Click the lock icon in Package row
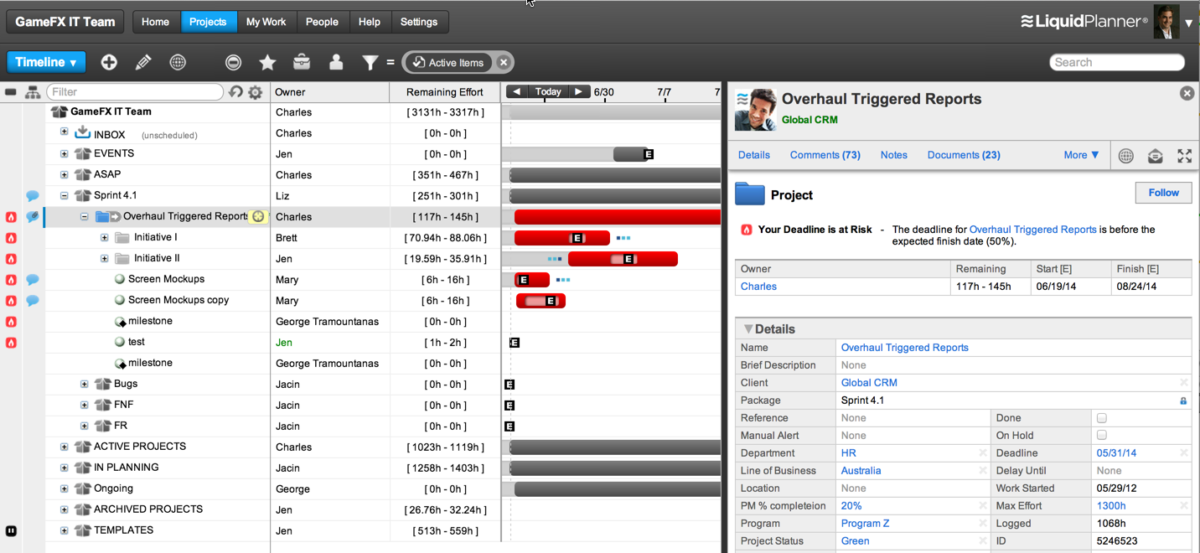The image size is (1200, 553). [1184, 400]
